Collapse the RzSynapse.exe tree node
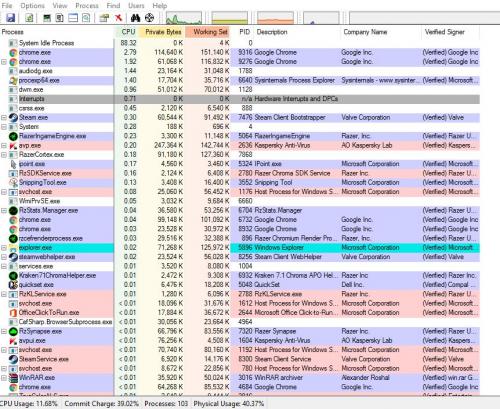Image resolution: width=500 pixels, height=409 pixels. point(4,331)
